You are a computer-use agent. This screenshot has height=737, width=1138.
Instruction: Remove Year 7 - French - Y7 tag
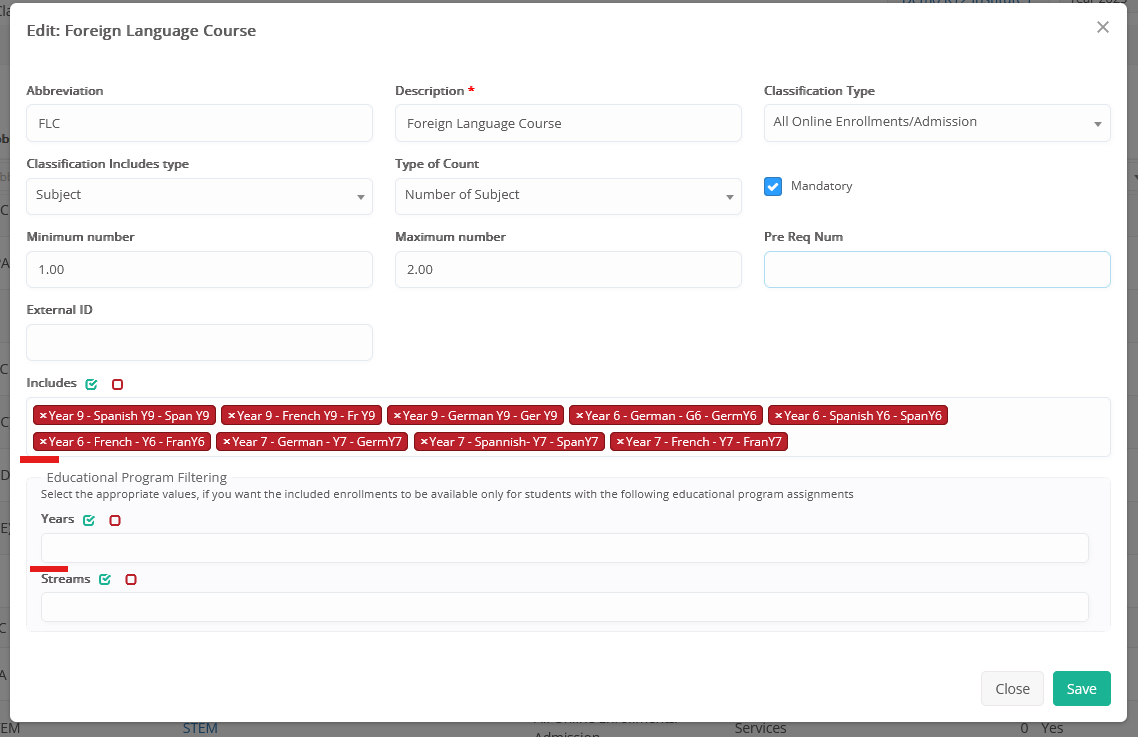tap(620, 442)
